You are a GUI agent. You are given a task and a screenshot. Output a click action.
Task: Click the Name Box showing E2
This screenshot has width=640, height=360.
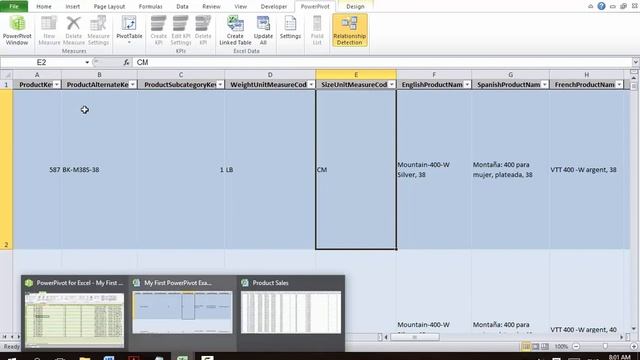point(42,62)
